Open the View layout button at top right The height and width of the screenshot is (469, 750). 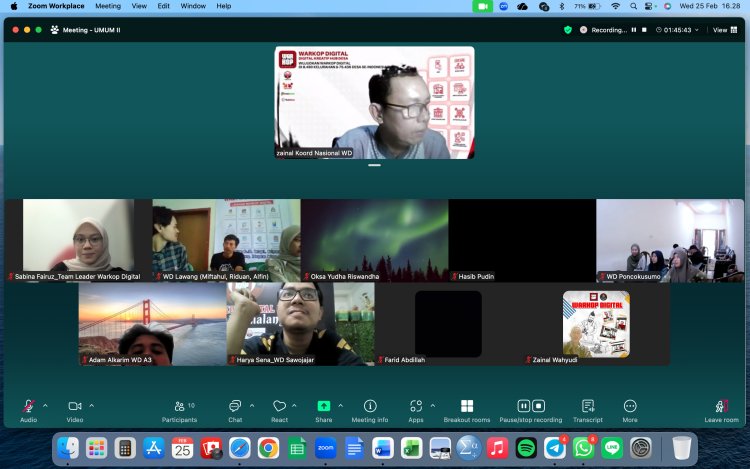[721, 30]
